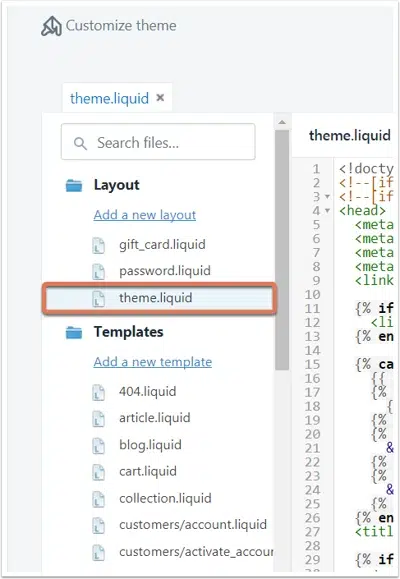The image size is (400, 579).
Task: Click the Customize theme paintbrush icon
Action: [x=51, y=26]
